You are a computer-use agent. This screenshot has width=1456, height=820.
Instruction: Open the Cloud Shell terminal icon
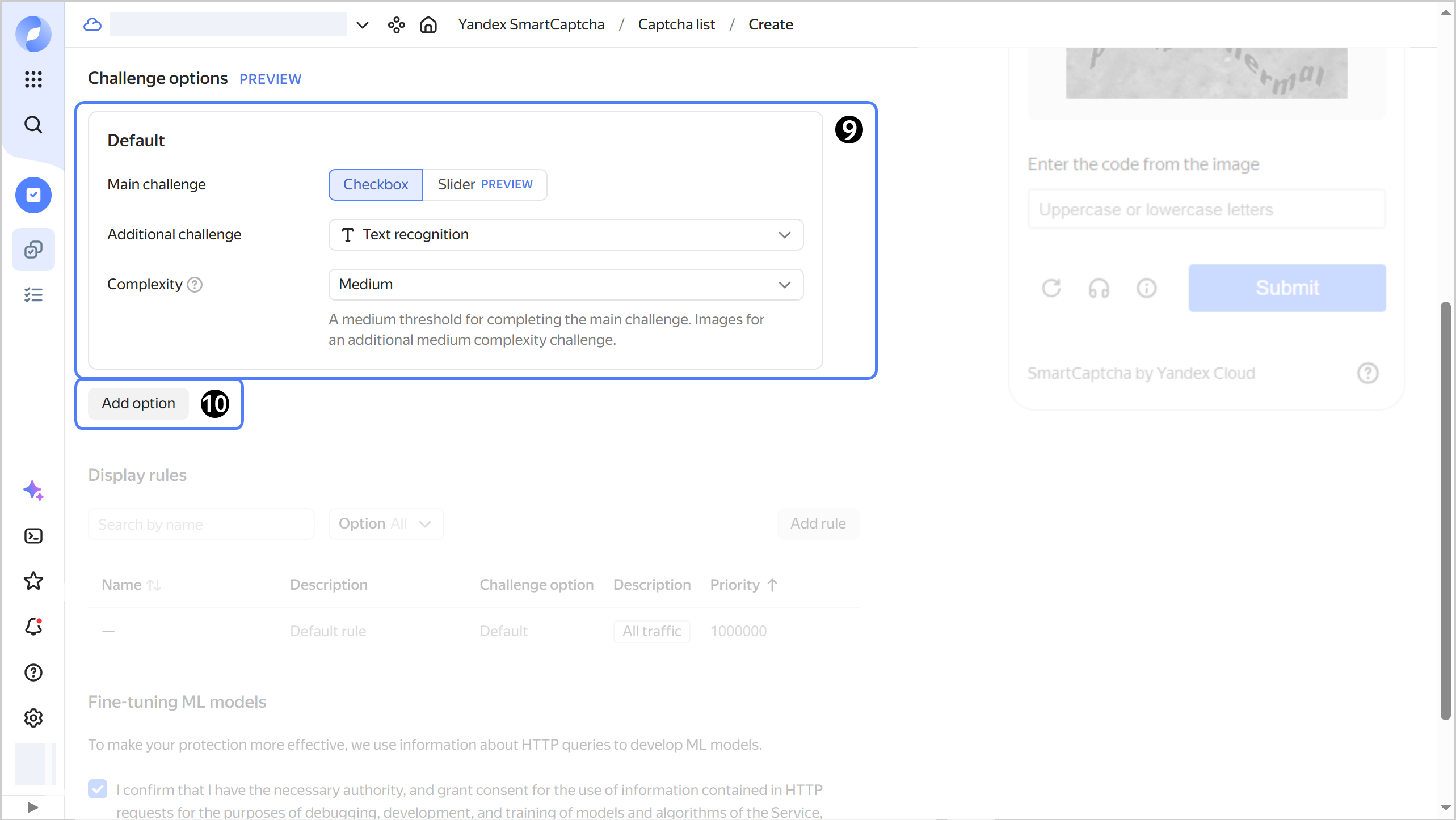[33, 536]
